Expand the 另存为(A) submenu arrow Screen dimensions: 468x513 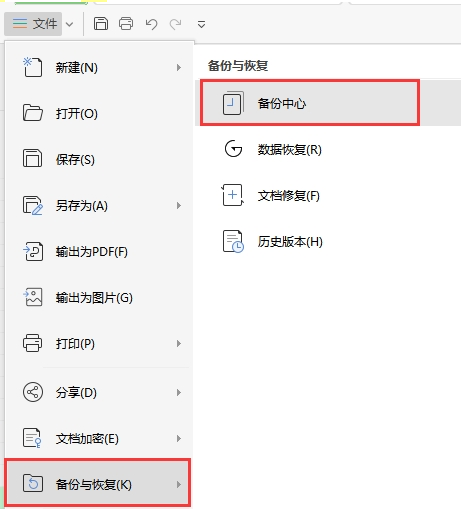click(x=179, y=206)
